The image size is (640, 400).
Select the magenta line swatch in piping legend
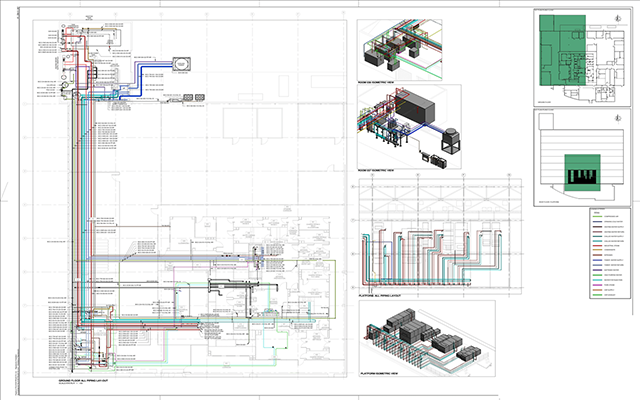[598, 285]
